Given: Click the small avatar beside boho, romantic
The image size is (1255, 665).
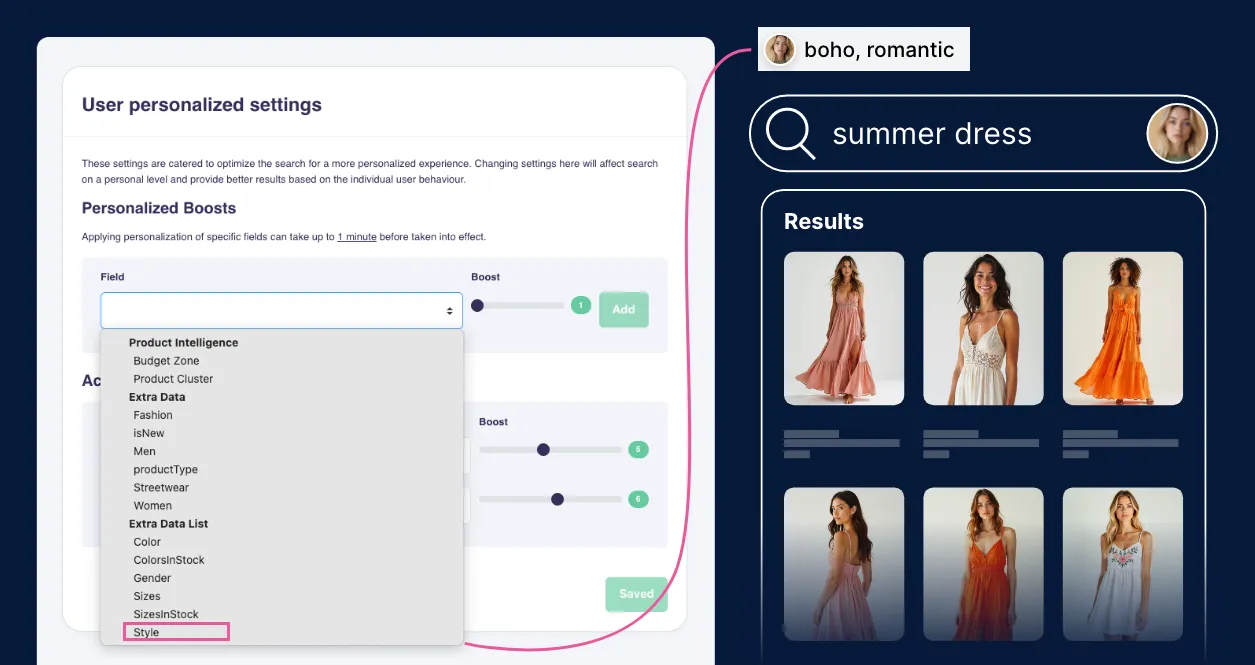Looking at the screenshot, I should (780, 49).
